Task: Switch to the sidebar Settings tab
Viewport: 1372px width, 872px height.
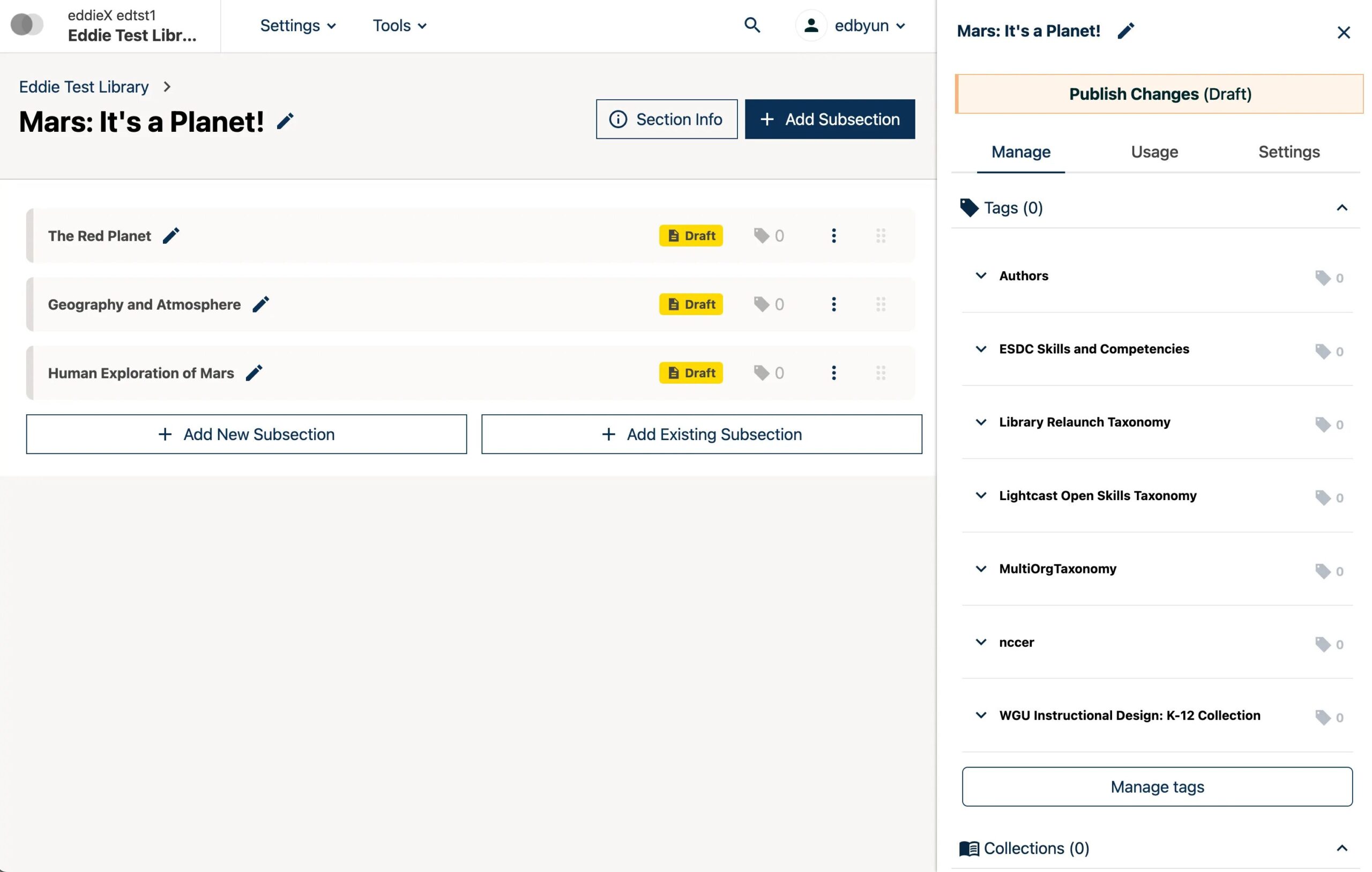Action: pos(1288,152)
